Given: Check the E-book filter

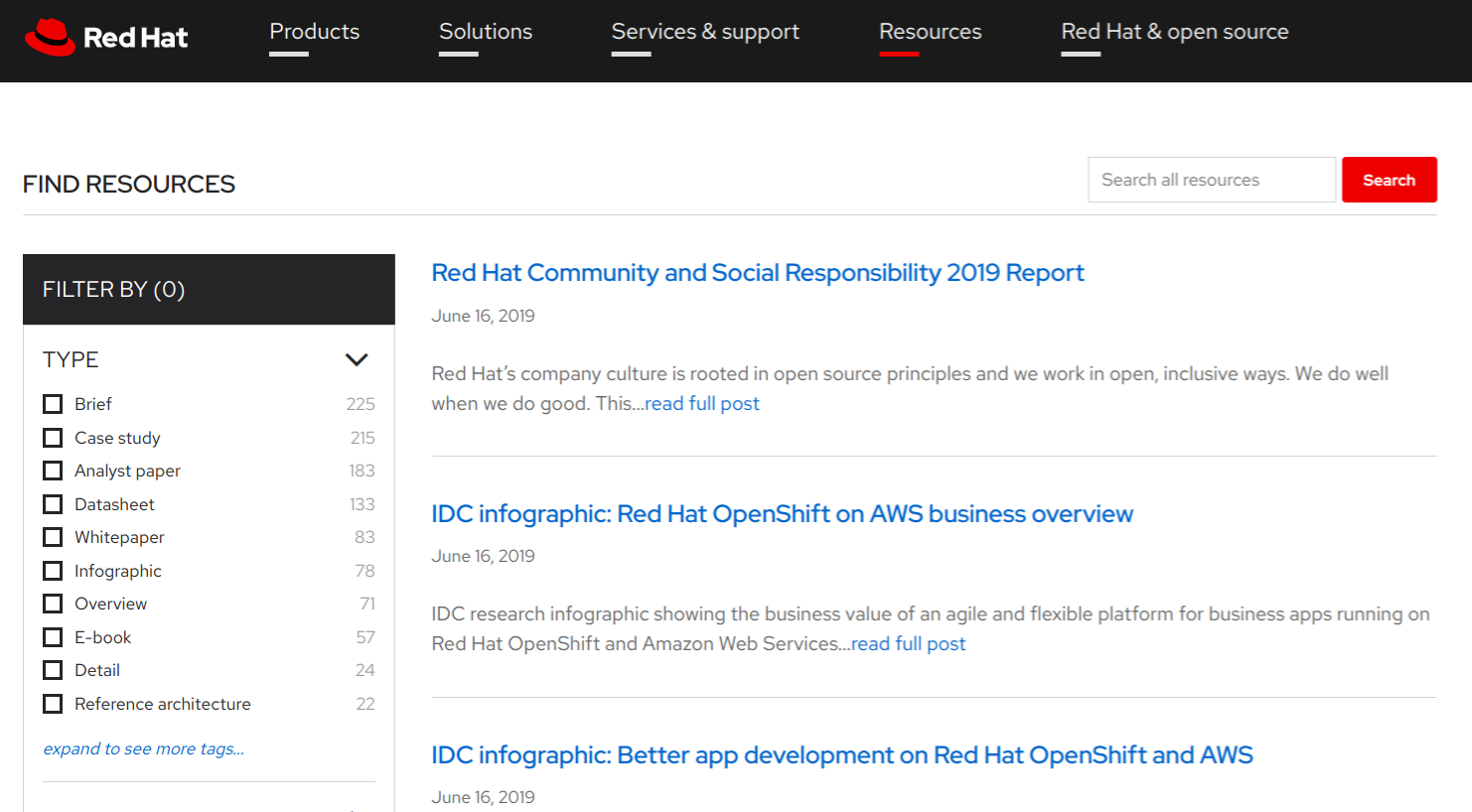Looking at the screenshot, I should (x=53, y=637).
